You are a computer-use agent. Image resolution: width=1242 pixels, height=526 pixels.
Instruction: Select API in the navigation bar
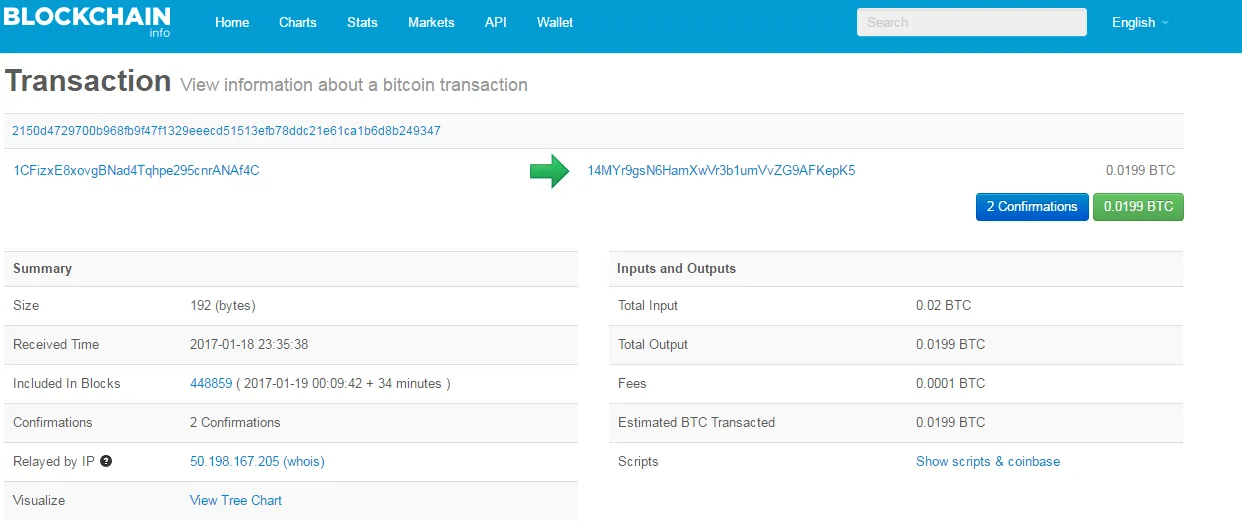tap(496, 22)
